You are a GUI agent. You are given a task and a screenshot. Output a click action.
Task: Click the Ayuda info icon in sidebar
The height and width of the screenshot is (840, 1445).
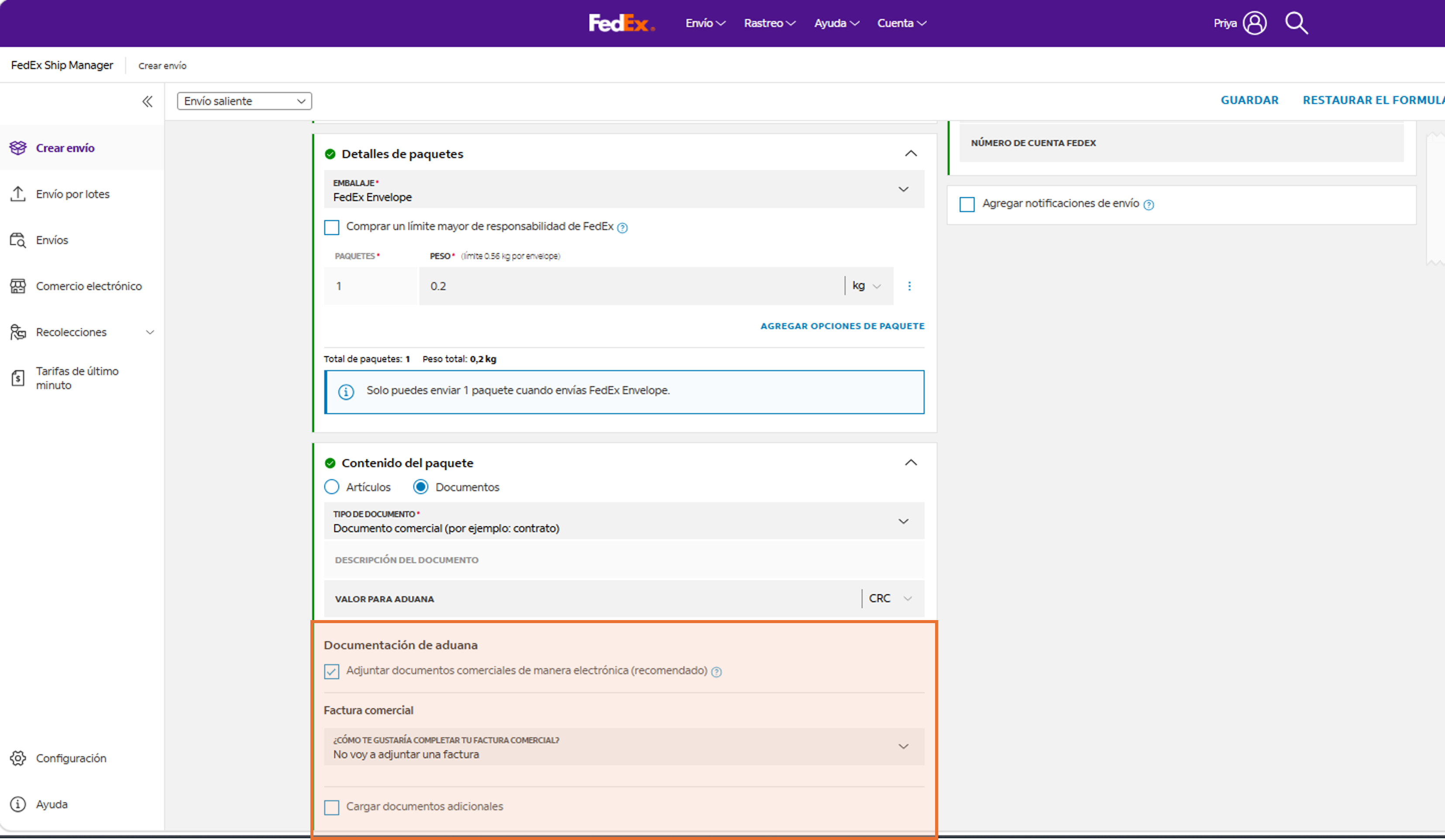(18, 804)
